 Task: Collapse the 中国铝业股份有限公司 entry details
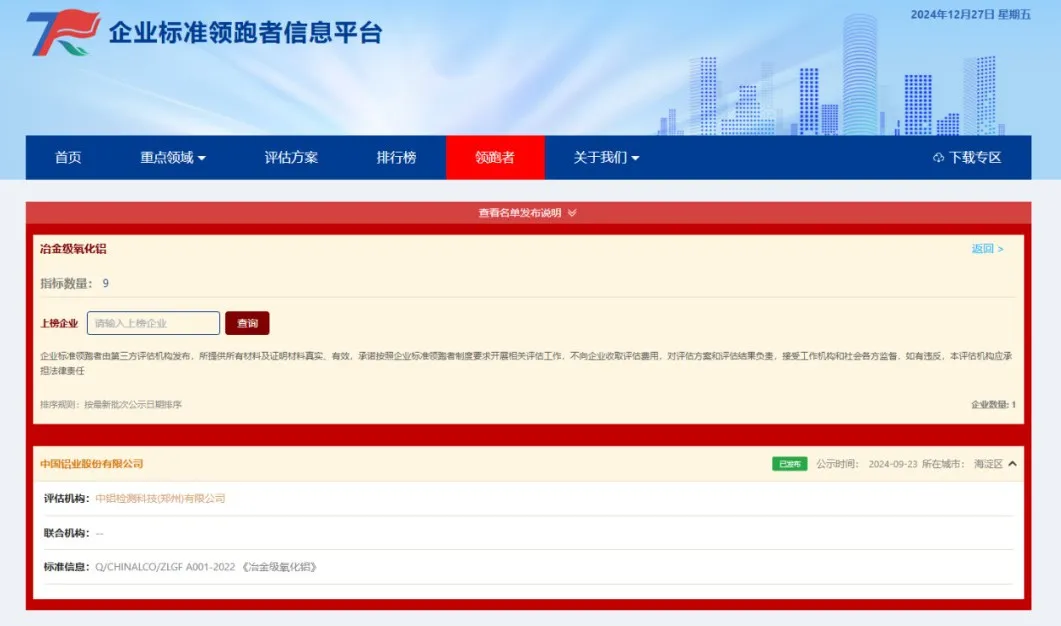(x=1012, y=463)
